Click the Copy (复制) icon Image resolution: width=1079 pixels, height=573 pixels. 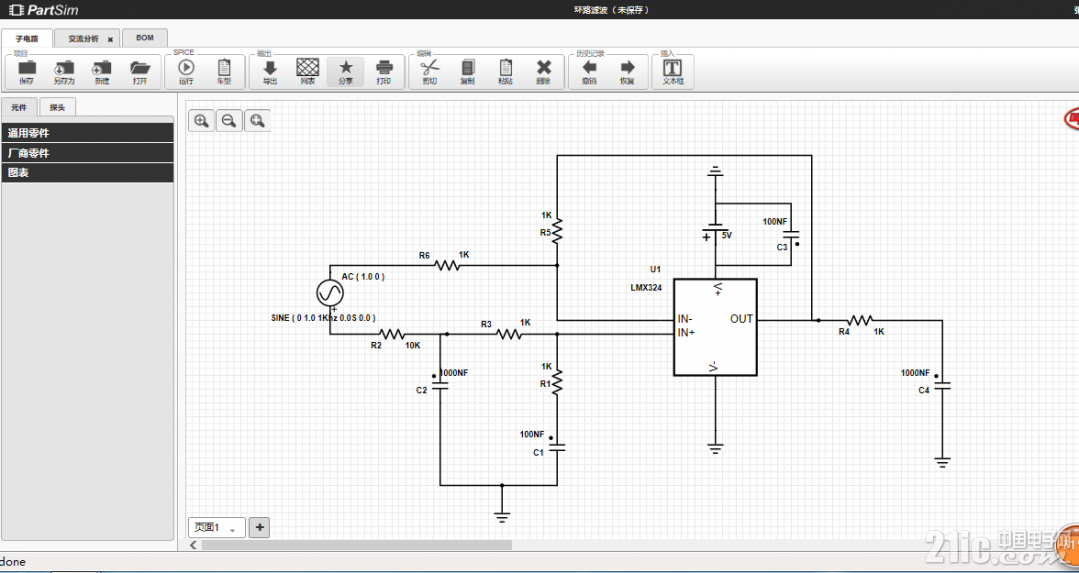tap(468, 67)
